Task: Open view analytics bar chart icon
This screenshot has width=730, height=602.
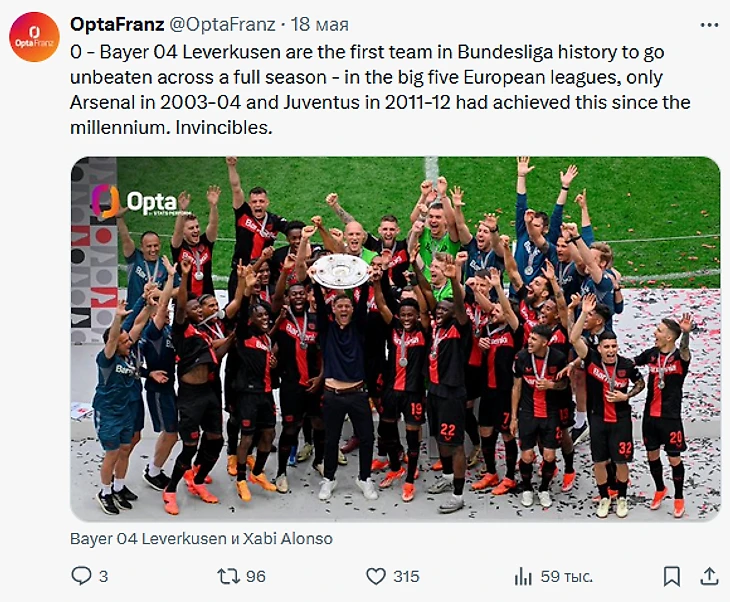Action: click(523, 576)
